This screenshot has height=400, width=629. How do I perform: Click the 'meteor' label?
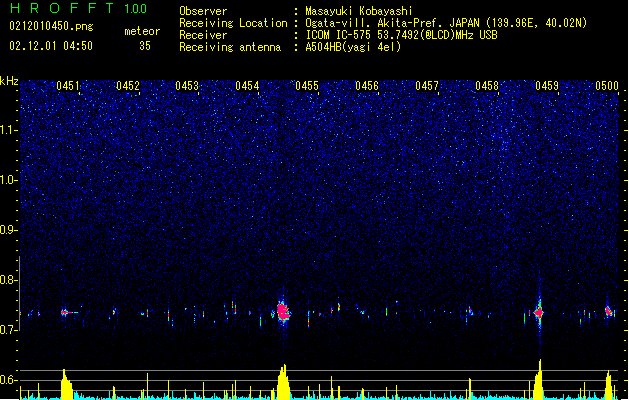[x=142, y=31]
